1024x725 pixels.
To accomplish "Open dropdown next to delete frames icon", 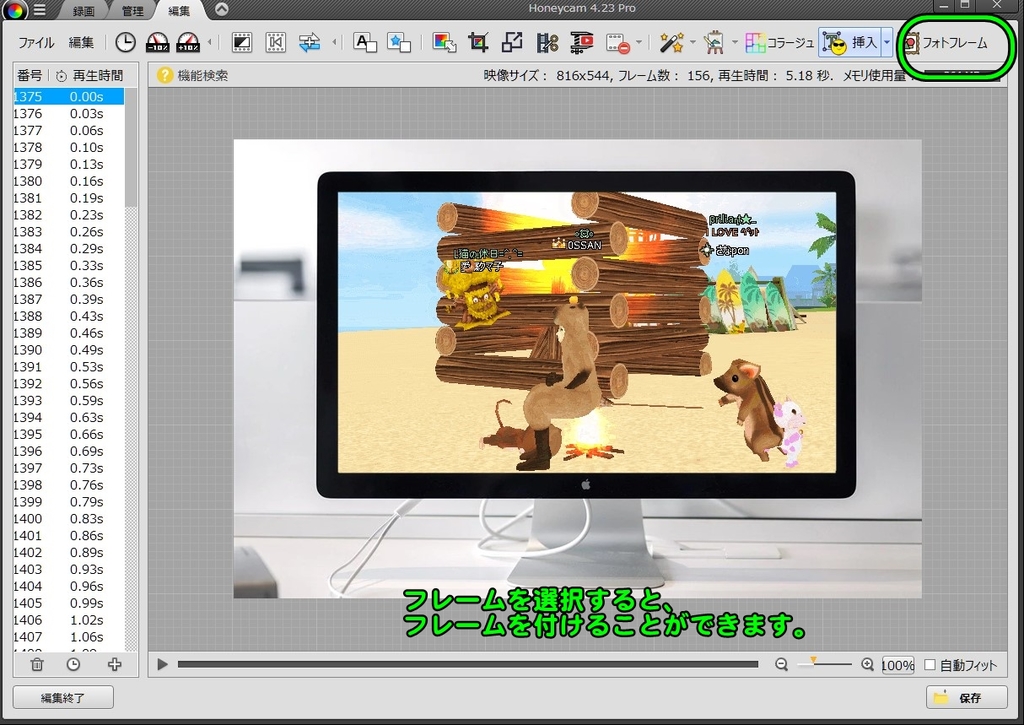I will pyautogui.click(x=639, y=42).
